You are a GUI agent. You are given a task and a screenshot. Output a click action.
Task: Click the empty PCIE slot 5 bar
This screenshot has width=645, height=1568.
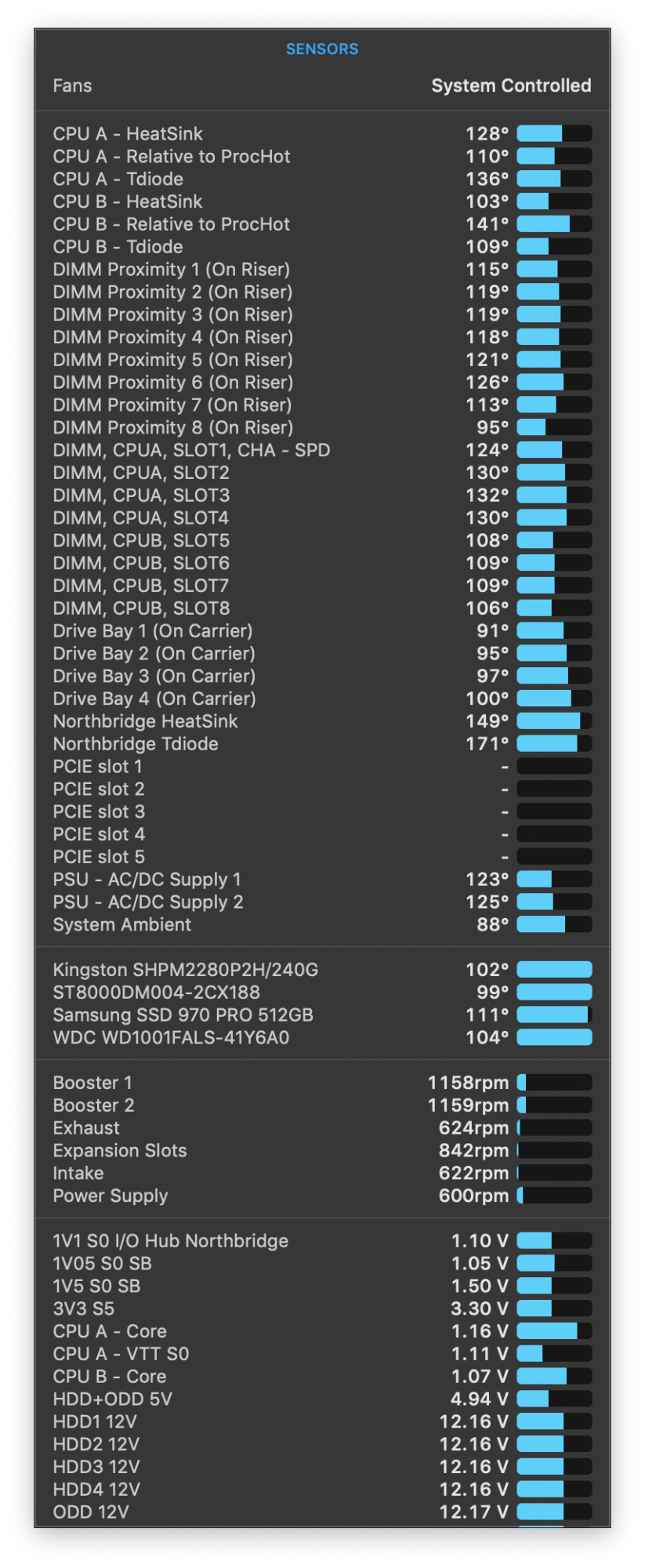point(554,857)
